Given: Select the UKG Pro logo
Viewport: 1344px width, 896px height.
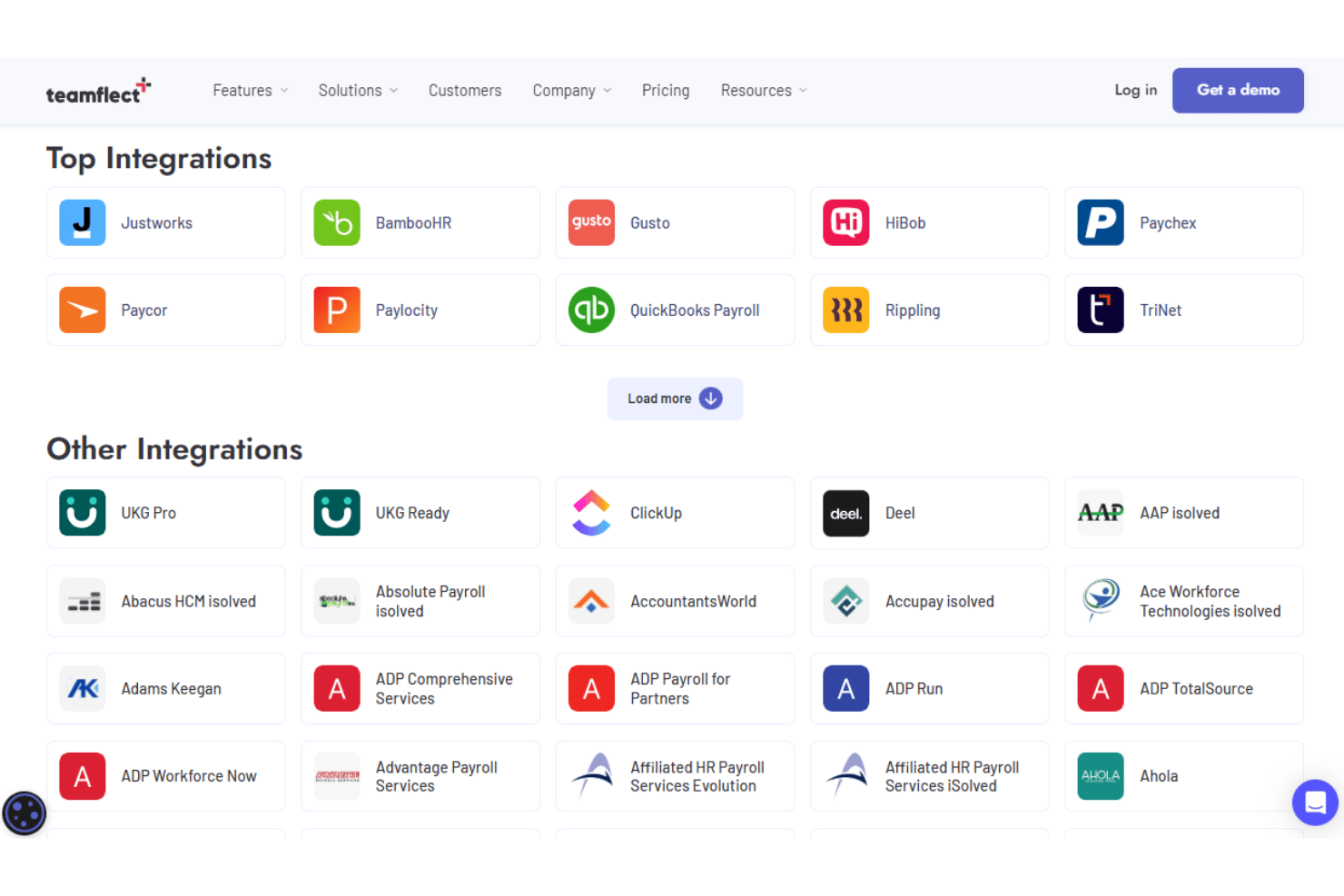Looking at the screenshot, I should (83, 513).
